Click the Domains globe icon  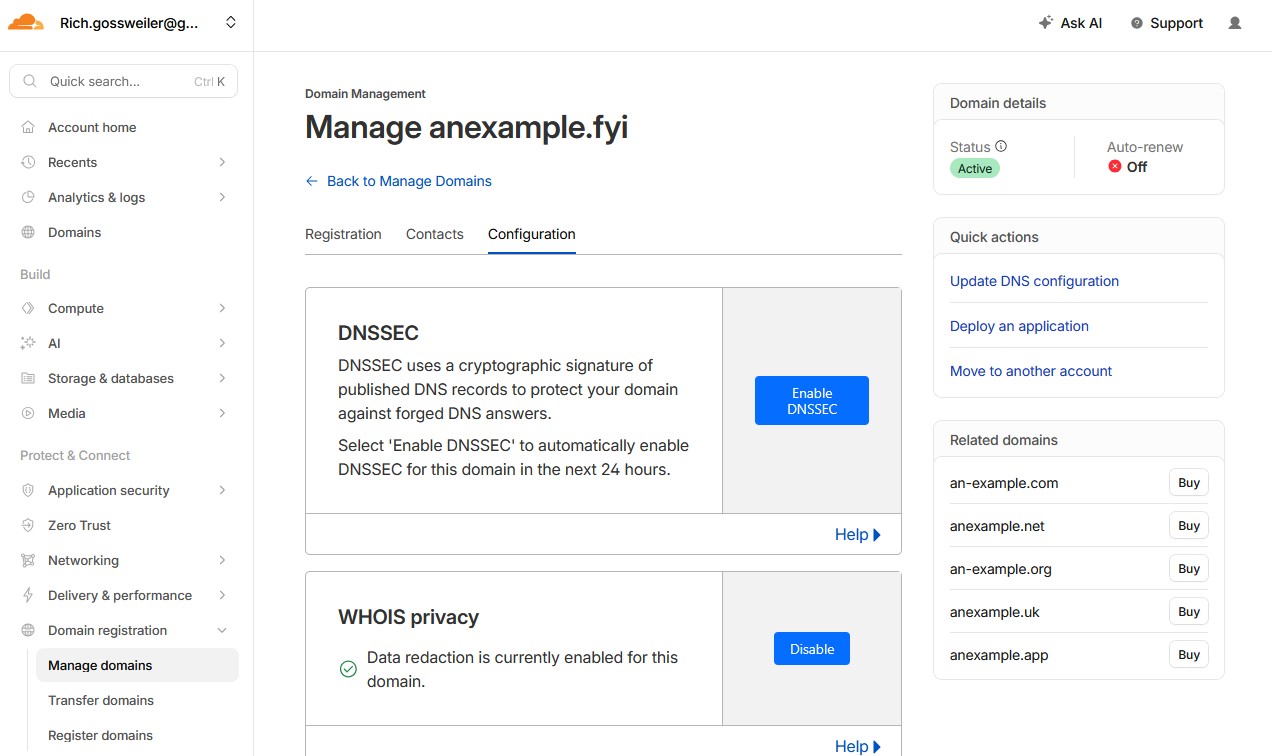[28, 232]
